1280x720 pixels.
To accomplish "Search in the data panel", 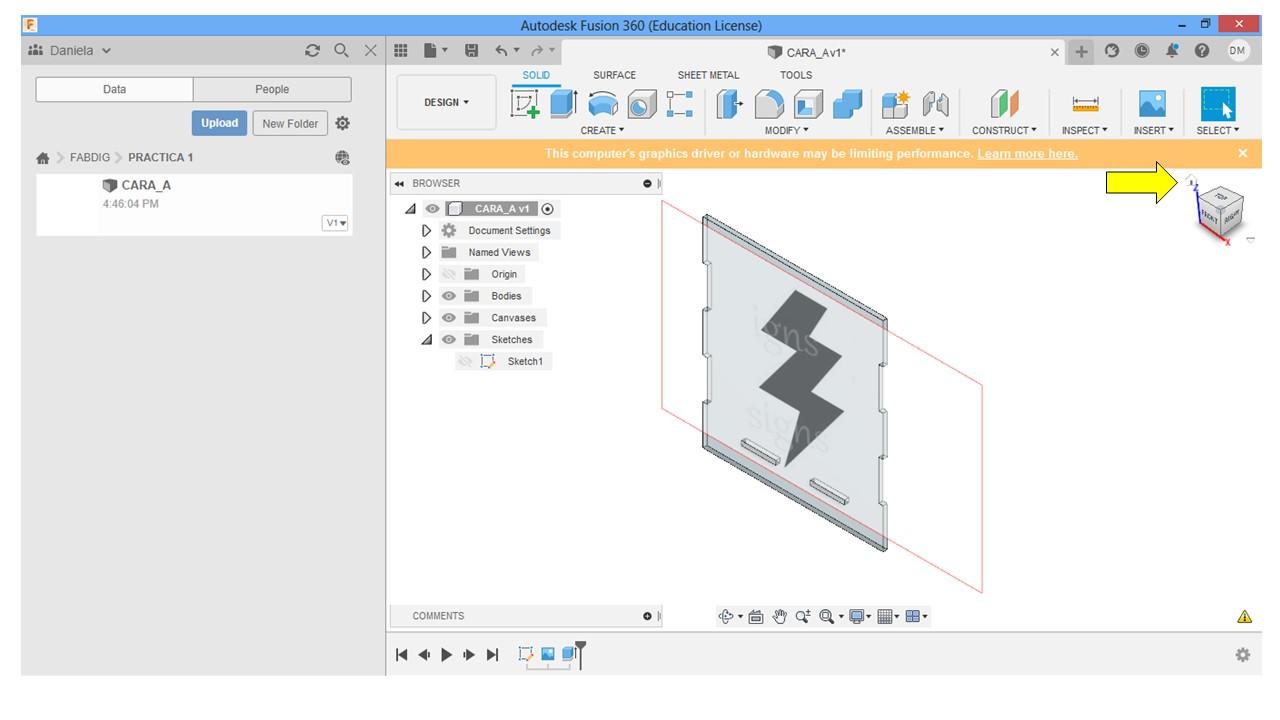I will coord(342,51).
